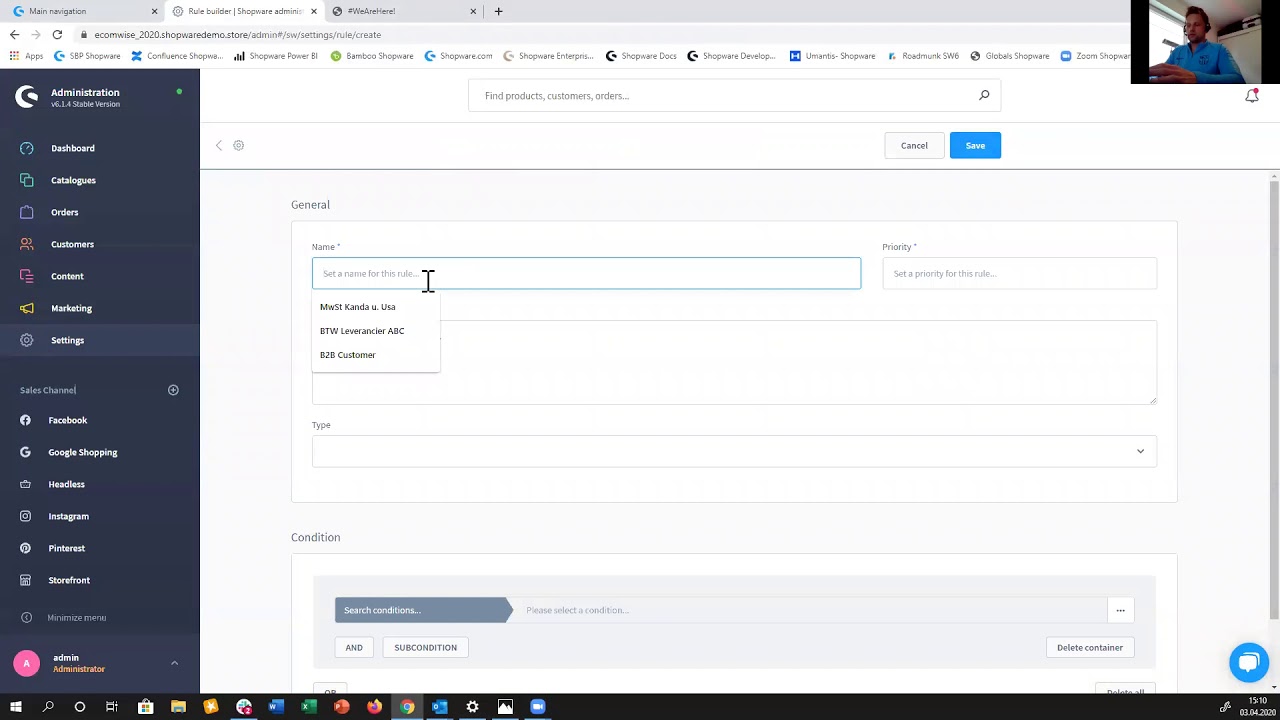The width and height of the screenshot is (1280, 720).
Task: Click the Priority input field
Action: coord(1019,273)
